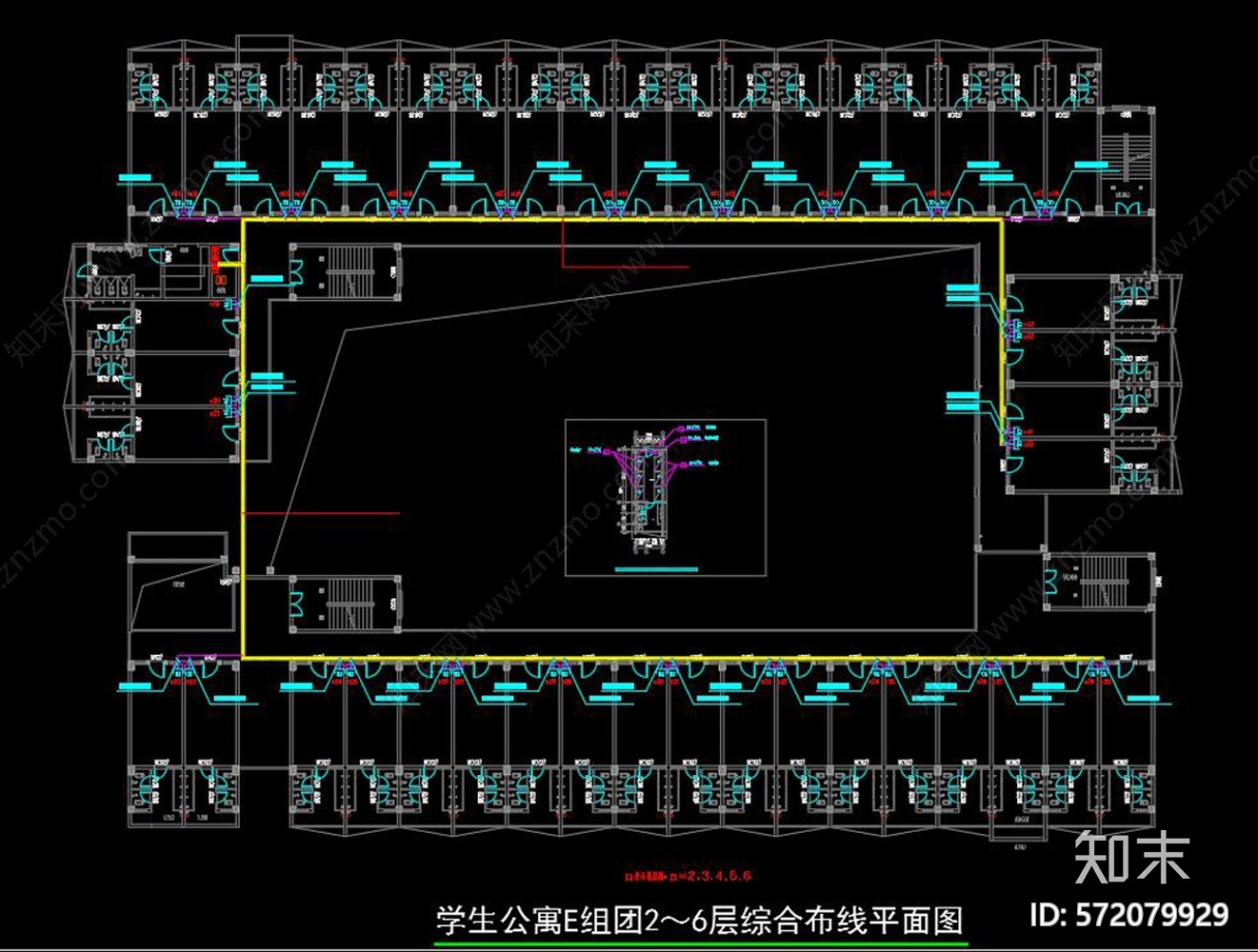The image size is (1258, 952).
Task: Select the framed detail drawing in the courtyard center
Action: [666, 498]
